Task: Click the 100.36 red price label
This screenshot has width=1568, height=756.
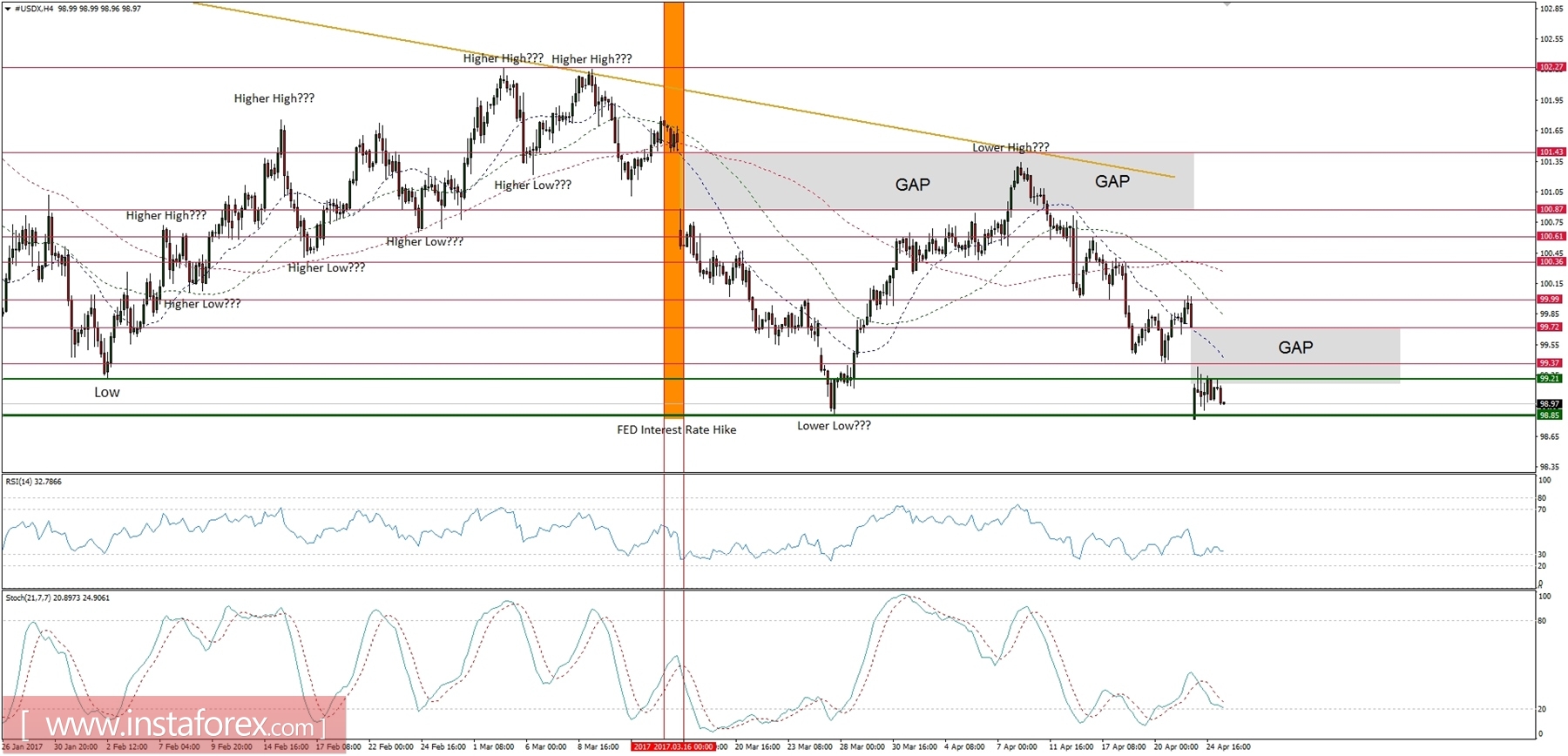Action: coord(1551,261)
